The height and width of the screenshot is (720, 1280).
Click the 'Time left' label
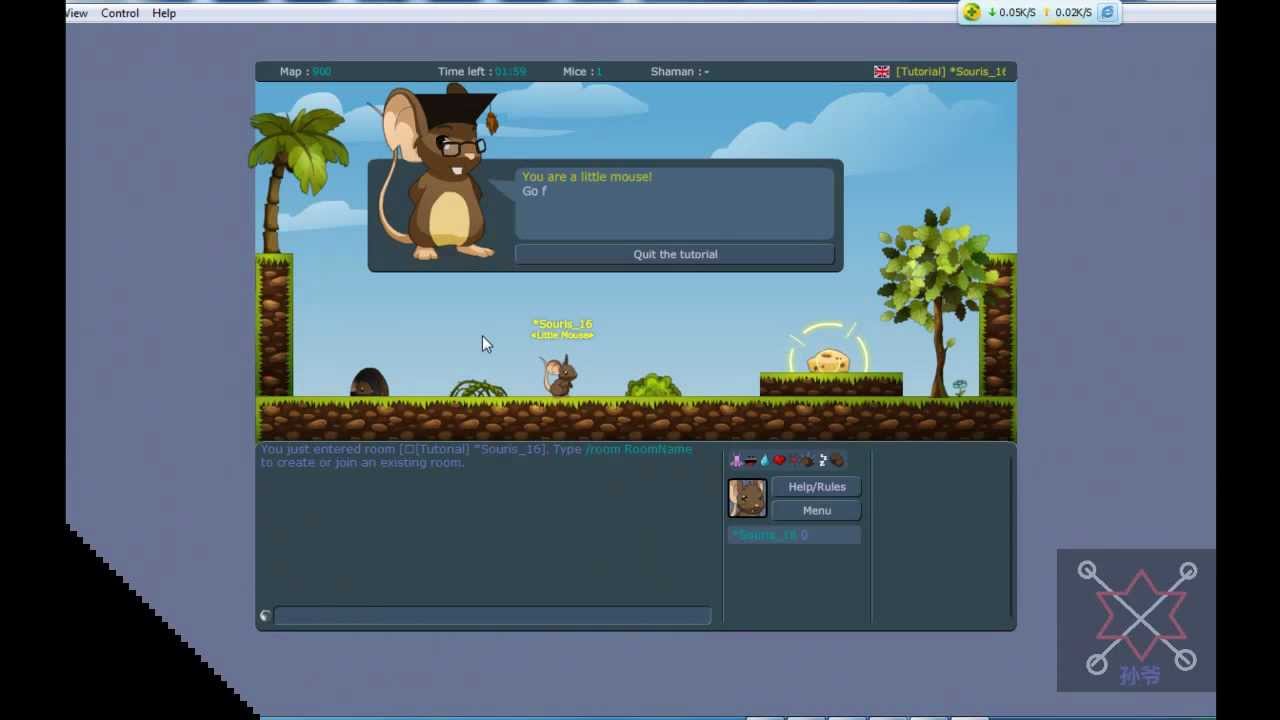tap(465, 72)
